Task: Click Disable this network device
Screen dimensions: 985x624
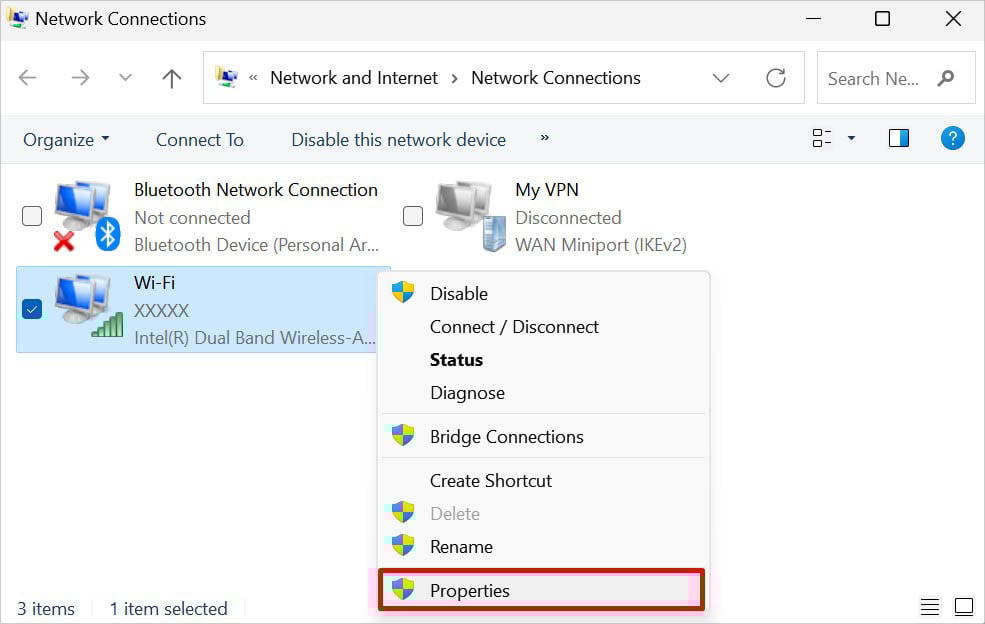Action: [398, 140]
